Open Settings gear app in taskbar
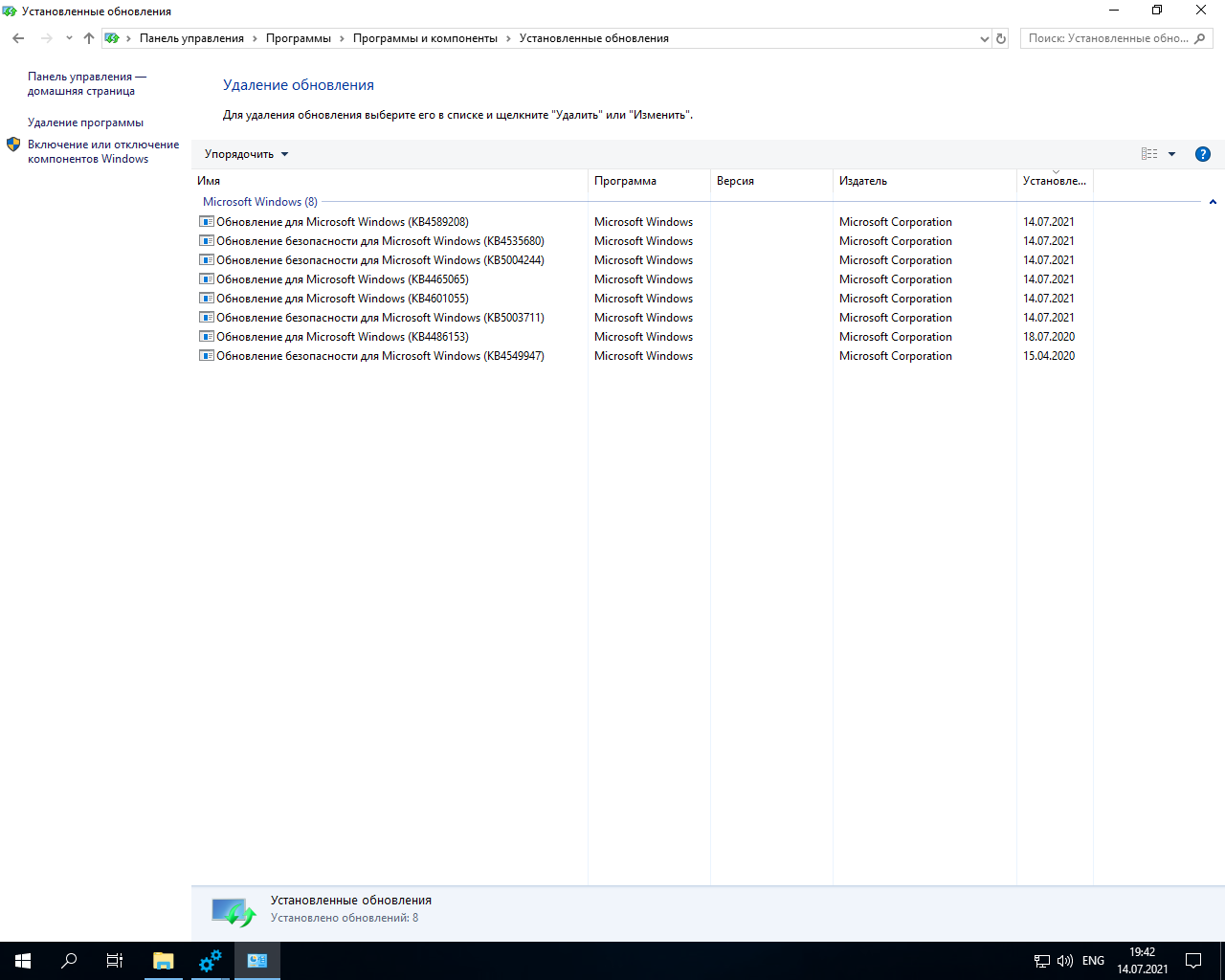The width and height of the screenshot is (1225, 980). [210, 961]
